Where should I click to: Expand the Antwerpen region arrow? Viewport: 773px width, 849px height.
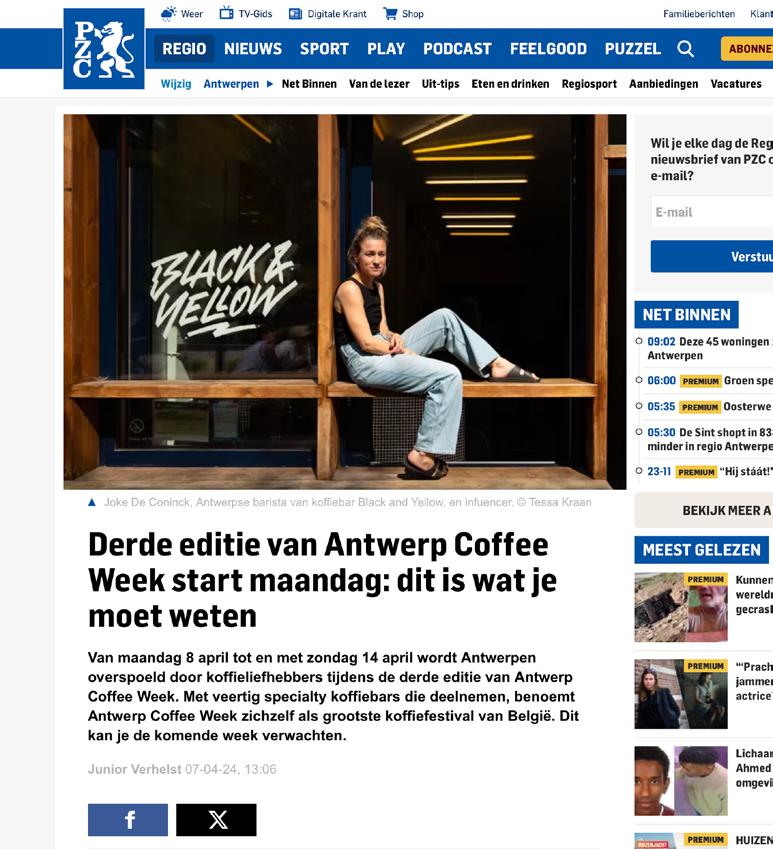(270, 84)
